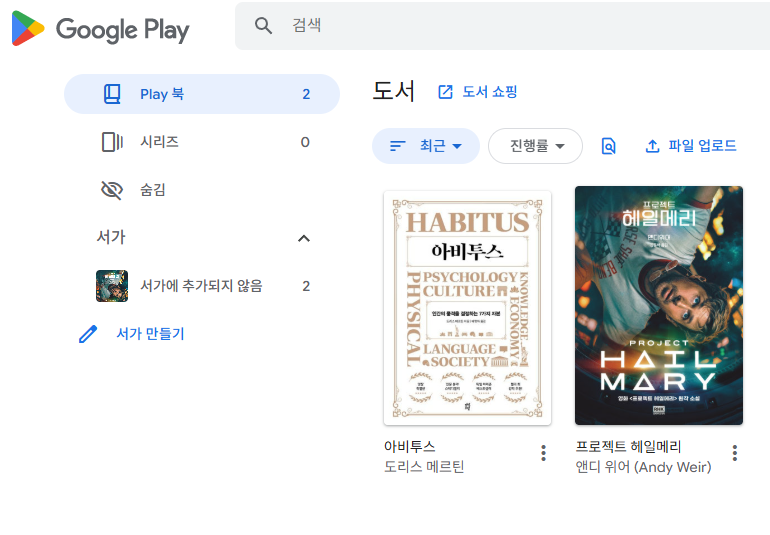Click the Google Play logo
The height and width of the screenshot is (535, 770).
coord(101,28)
